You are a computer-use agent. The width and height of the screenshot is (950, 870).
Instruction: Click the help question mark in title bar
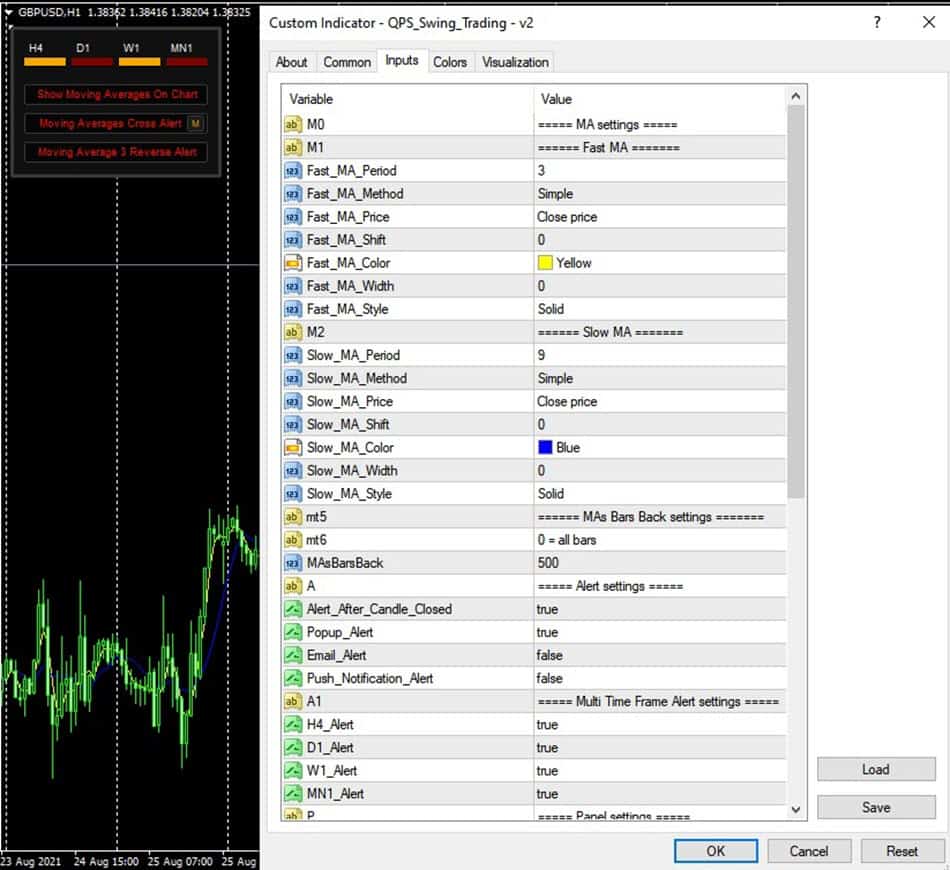[x=877, y=22]
